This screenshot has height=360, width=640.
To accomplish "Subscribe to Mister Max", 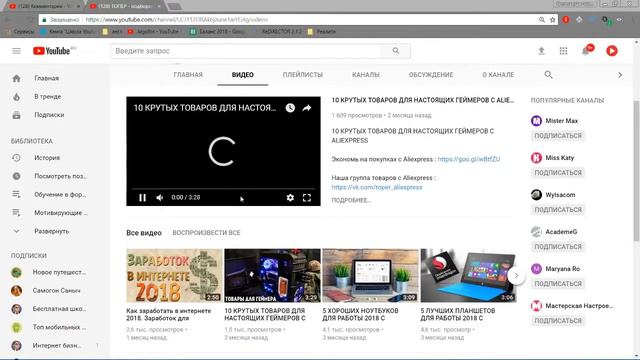I will [x=558, y=136].
